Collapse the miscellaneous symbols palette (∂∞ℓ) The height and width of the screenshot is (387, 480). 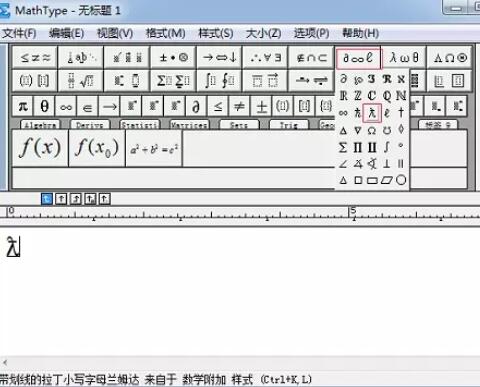[x=358, y=58]
